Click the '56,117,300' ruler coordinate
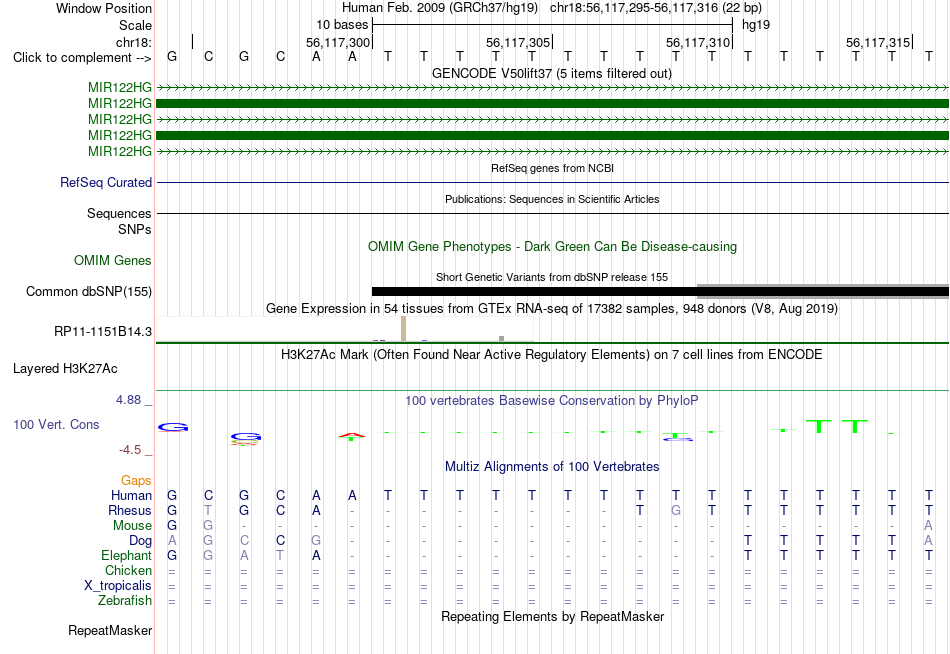Image resolution: width=950 pixels, height=654 pixels. (x=338, y=42)
